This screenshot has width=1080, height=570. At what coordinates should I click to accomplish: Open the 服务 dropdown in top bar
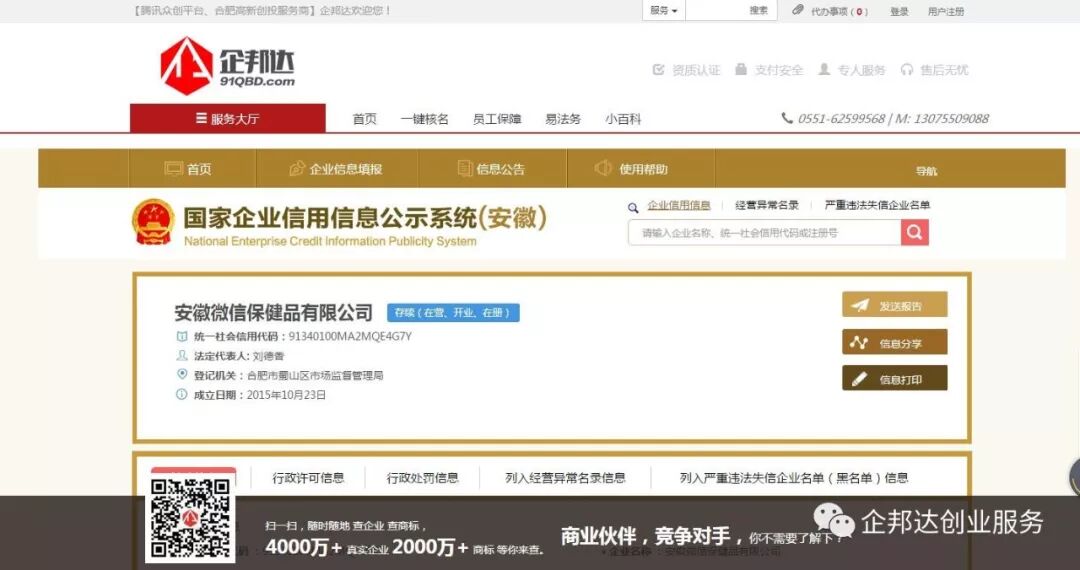click(663, 11)
